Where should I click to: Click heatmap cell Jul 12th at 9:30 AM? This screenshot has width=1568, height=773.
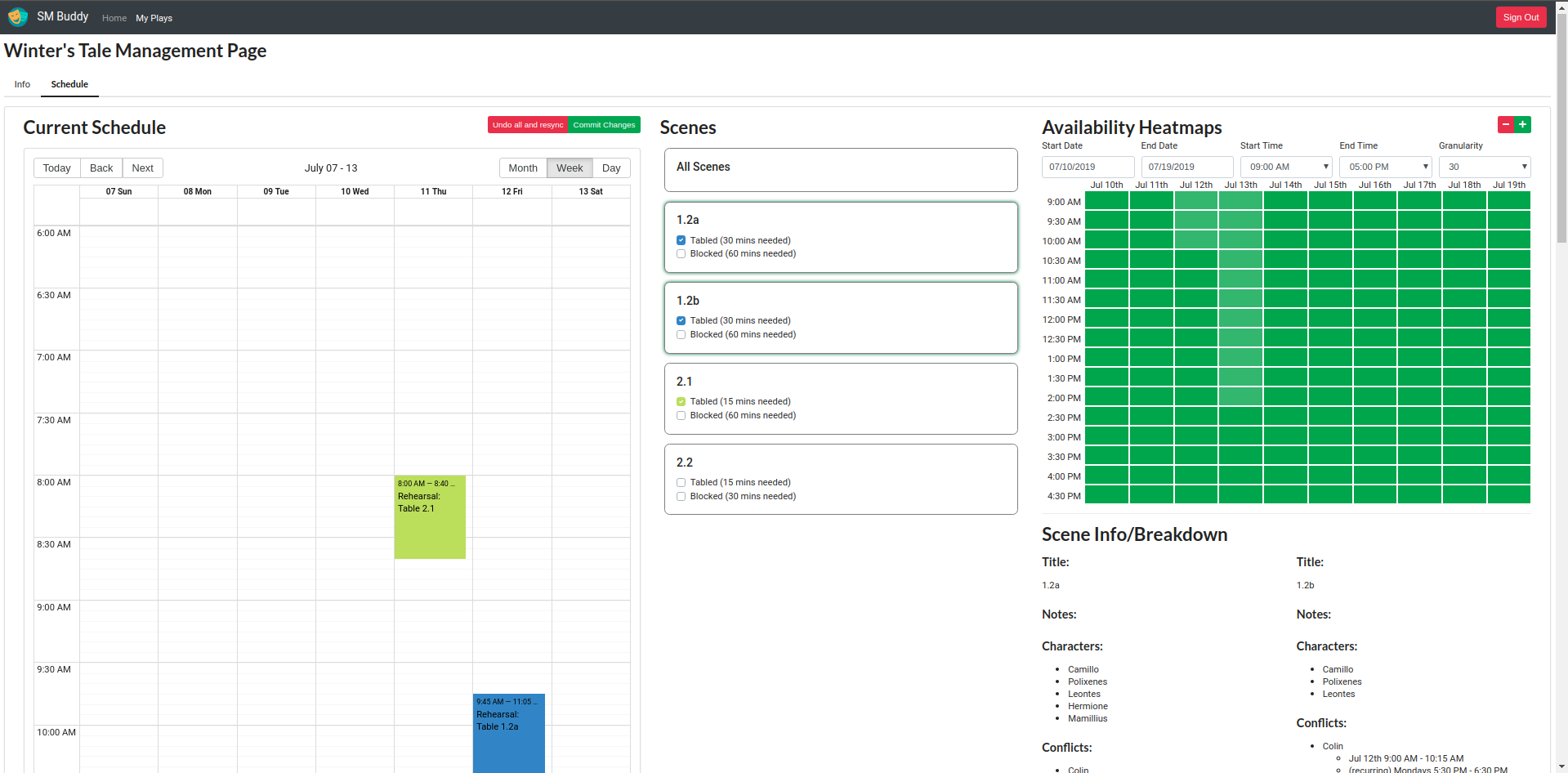[1196, 221]
